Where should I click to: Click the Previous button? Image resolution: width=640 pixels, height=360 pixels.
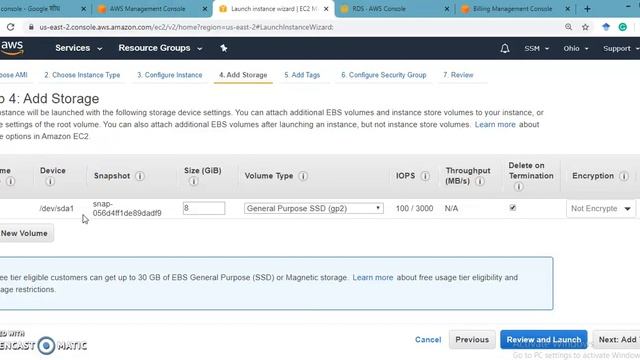[x=472, y=340]
